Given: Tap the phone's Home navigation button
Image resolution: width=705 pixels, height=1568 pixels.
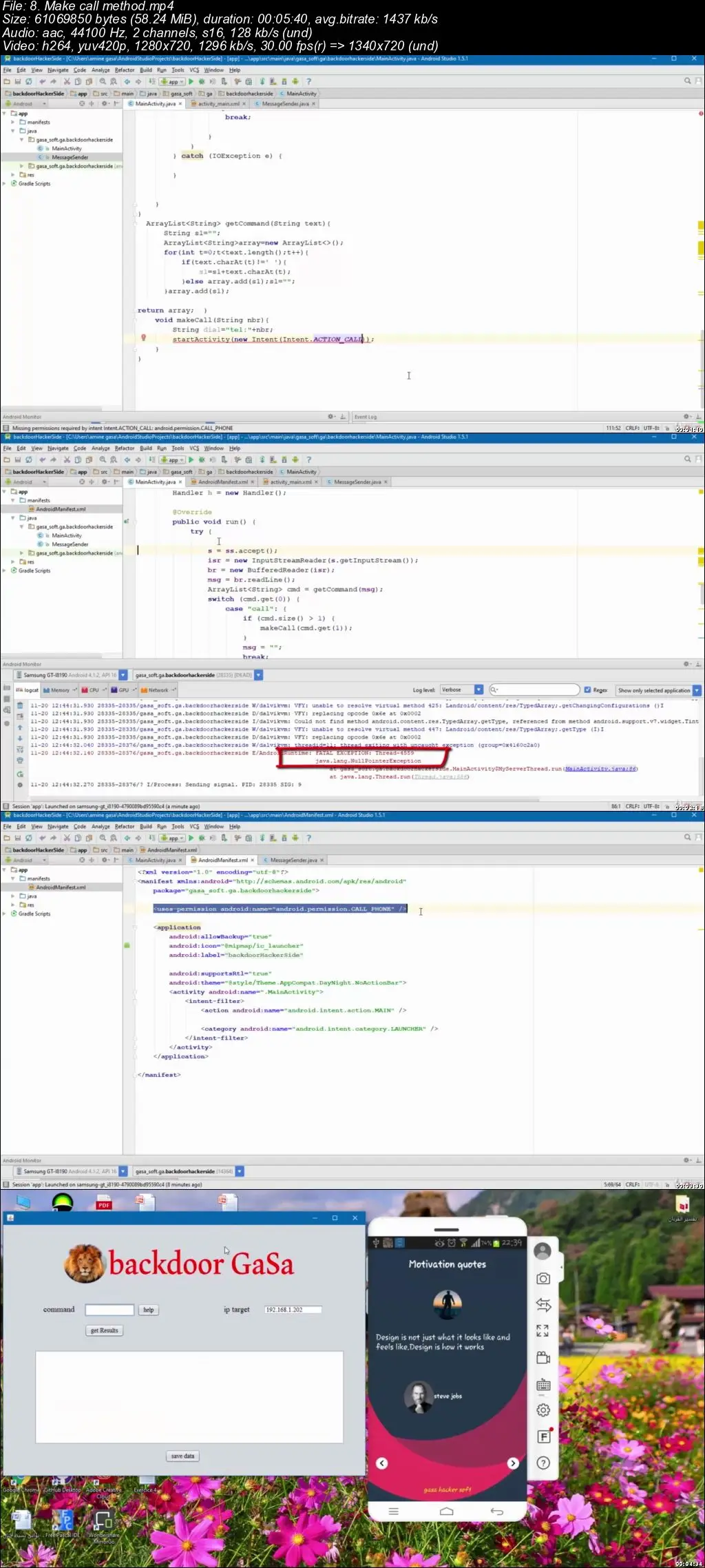Looking at the screenshot, I should [447, 1512].
